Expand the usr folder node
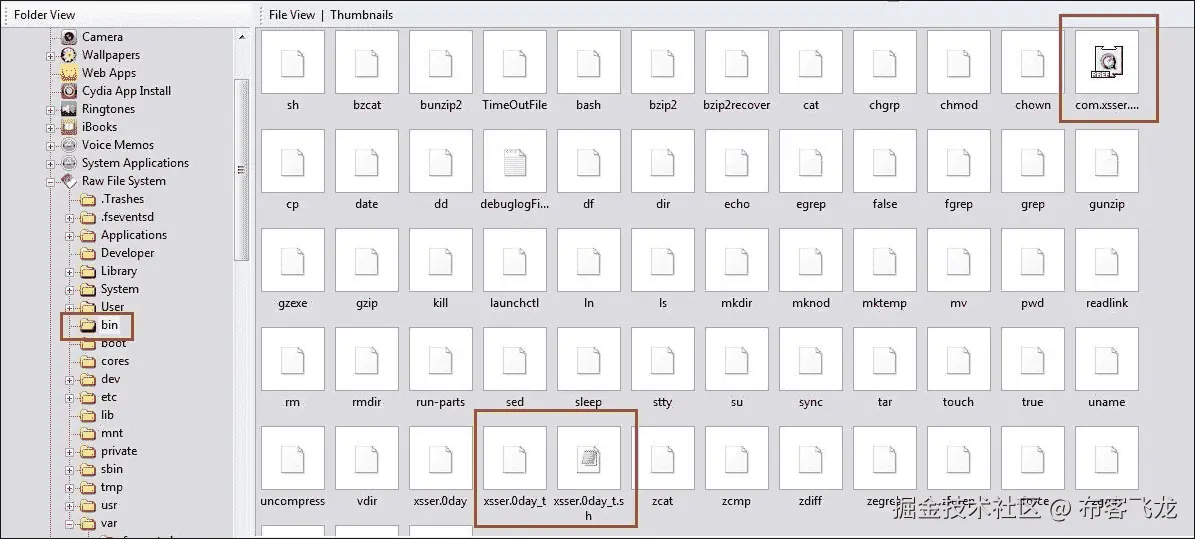Viewport: 1195px width, 539px height. [69, 505]
